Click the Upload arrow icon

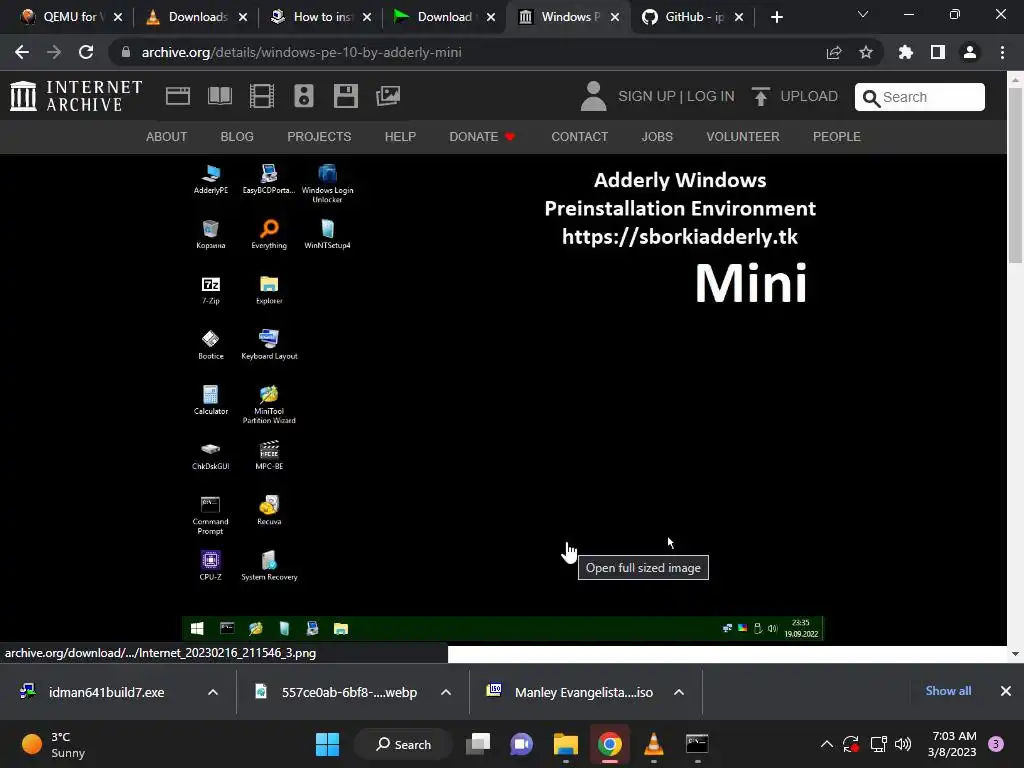tap(761, 96)
